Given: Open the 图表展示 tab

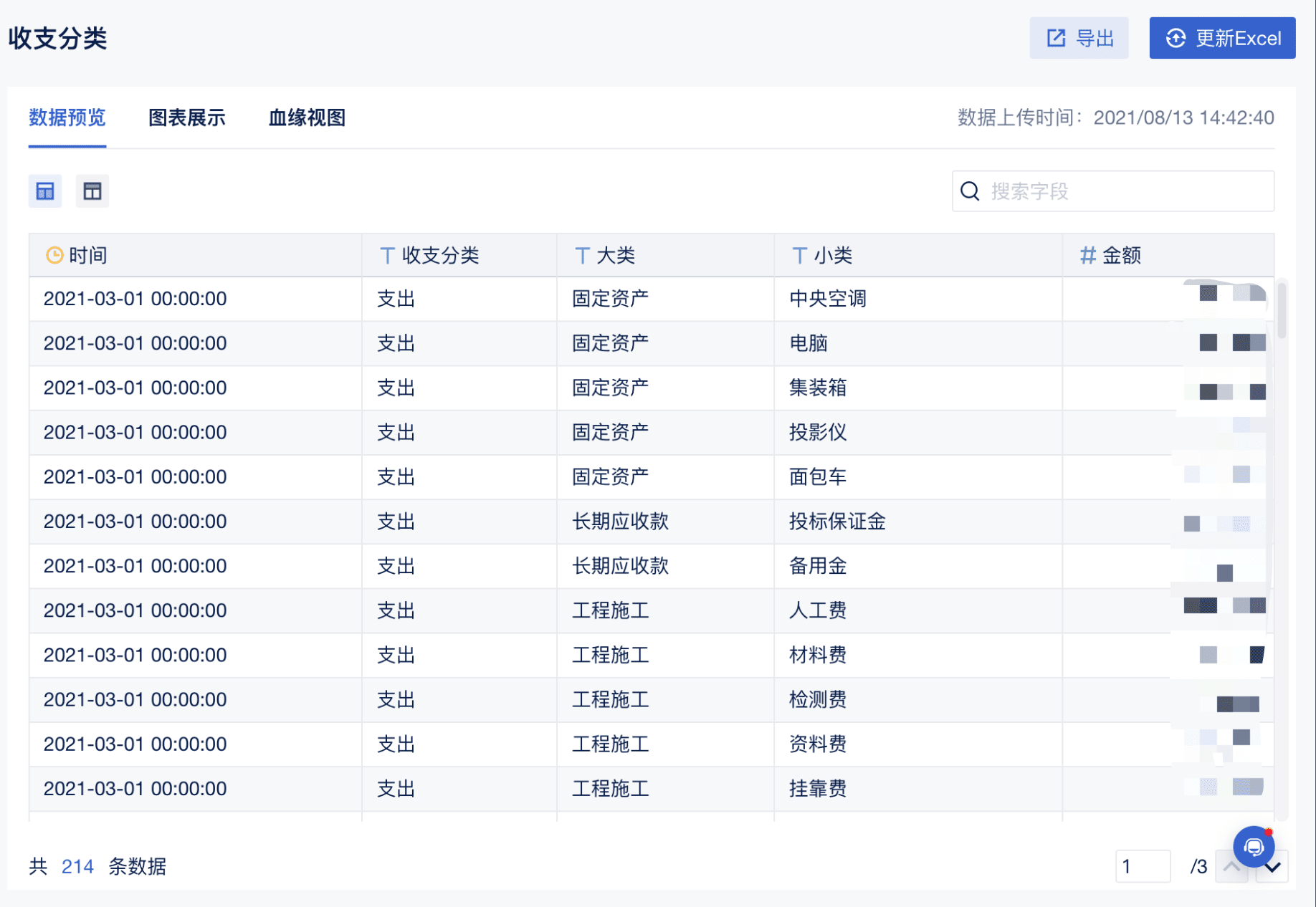Looking at the screenshot, I should [187, 117].
